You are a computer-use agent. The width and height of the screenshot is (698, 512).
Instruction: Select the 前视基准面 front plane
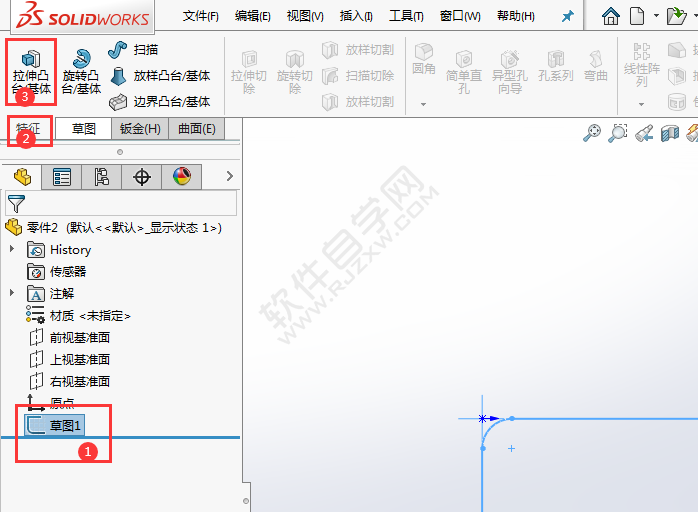[x=69, y=337]
